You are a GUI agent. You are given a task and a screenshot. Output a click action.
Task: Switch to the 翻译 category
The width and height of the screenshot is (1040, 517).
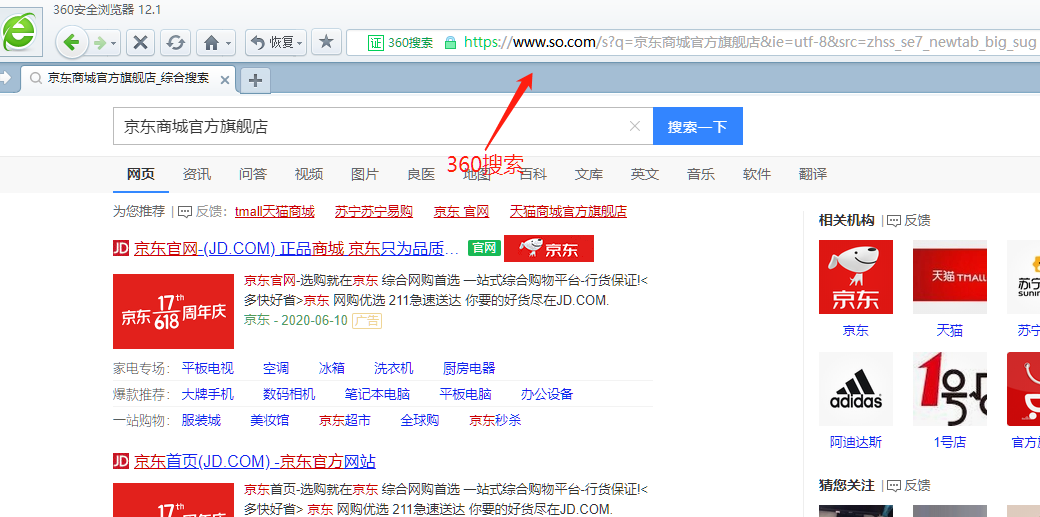(x=813, y=175)
